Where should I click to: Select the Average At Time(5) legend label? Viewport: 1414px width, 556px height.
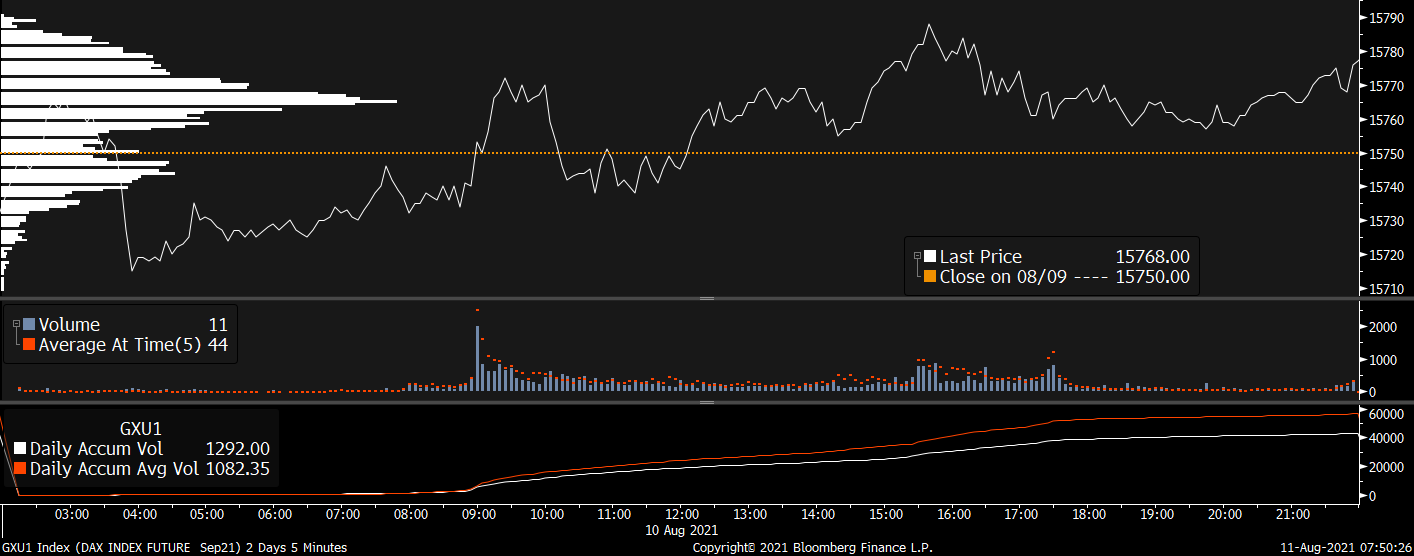point(120,344)
